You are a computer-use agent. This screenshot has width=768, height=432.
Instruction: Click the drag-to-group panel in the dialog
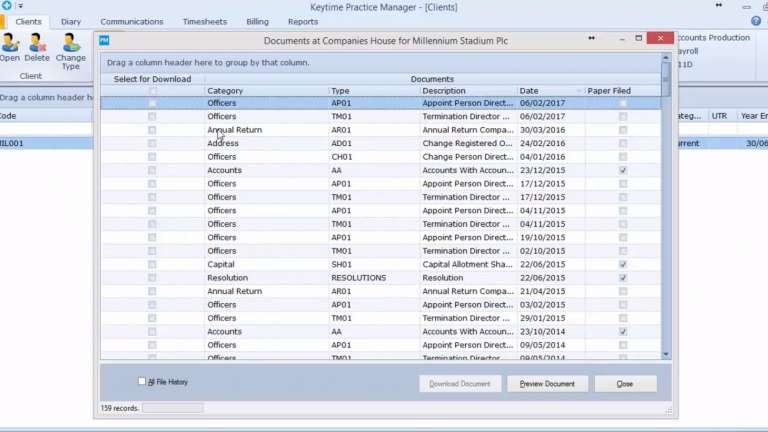coord(381,63)
